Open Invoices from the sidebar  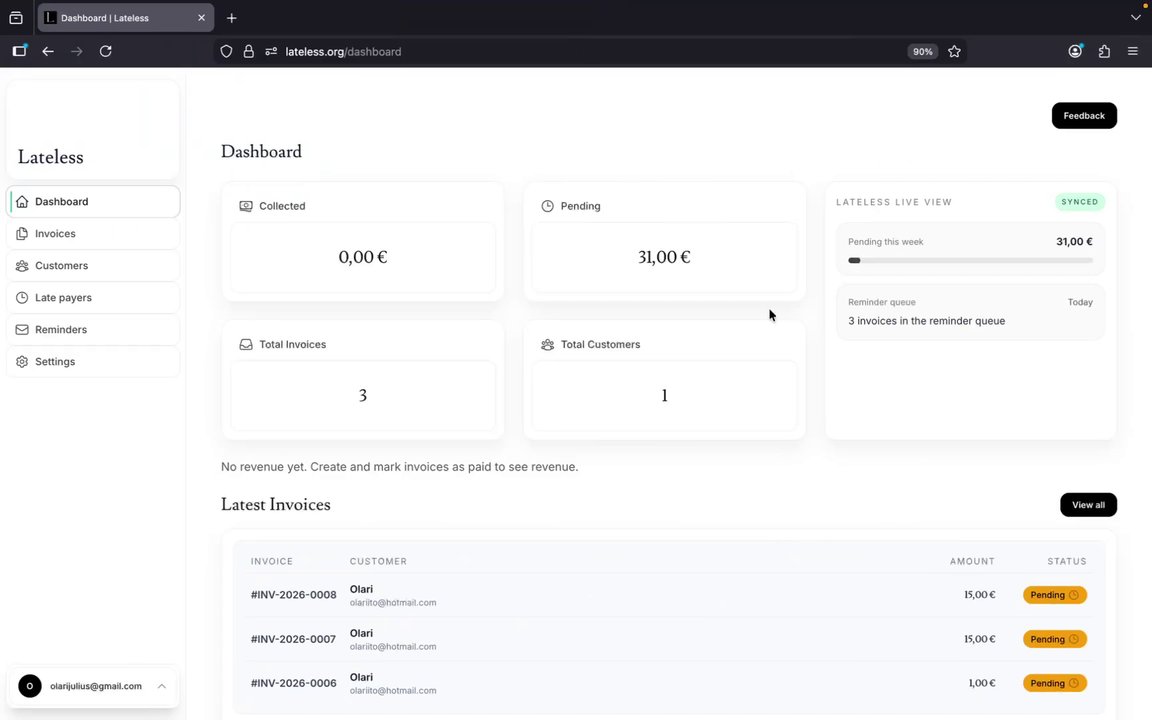(93, 234)
